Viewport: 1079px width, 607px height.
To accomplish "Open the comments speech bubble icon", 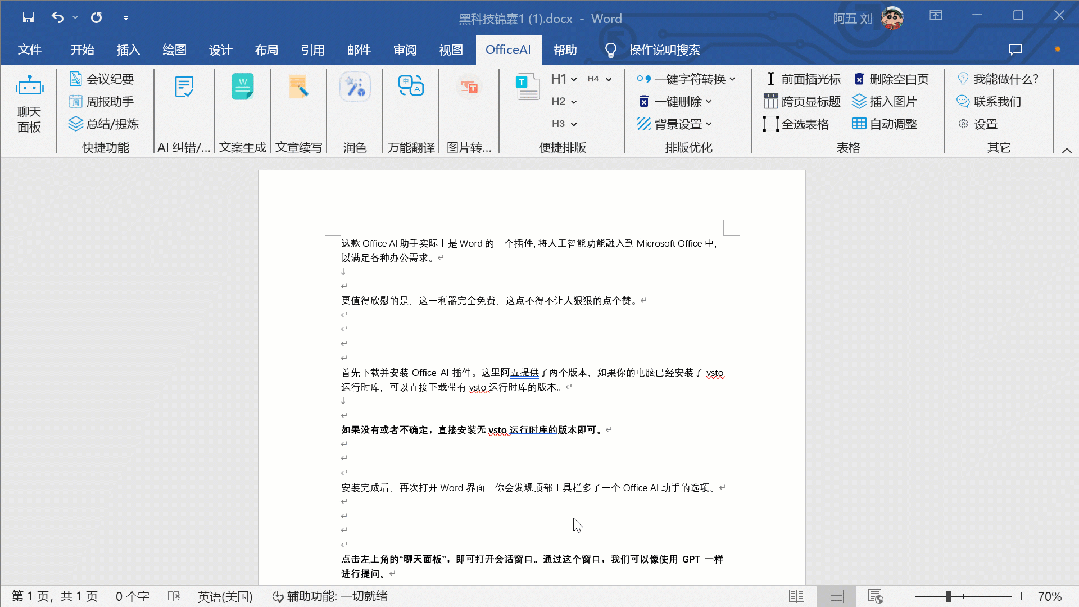I will point(1015,50).
